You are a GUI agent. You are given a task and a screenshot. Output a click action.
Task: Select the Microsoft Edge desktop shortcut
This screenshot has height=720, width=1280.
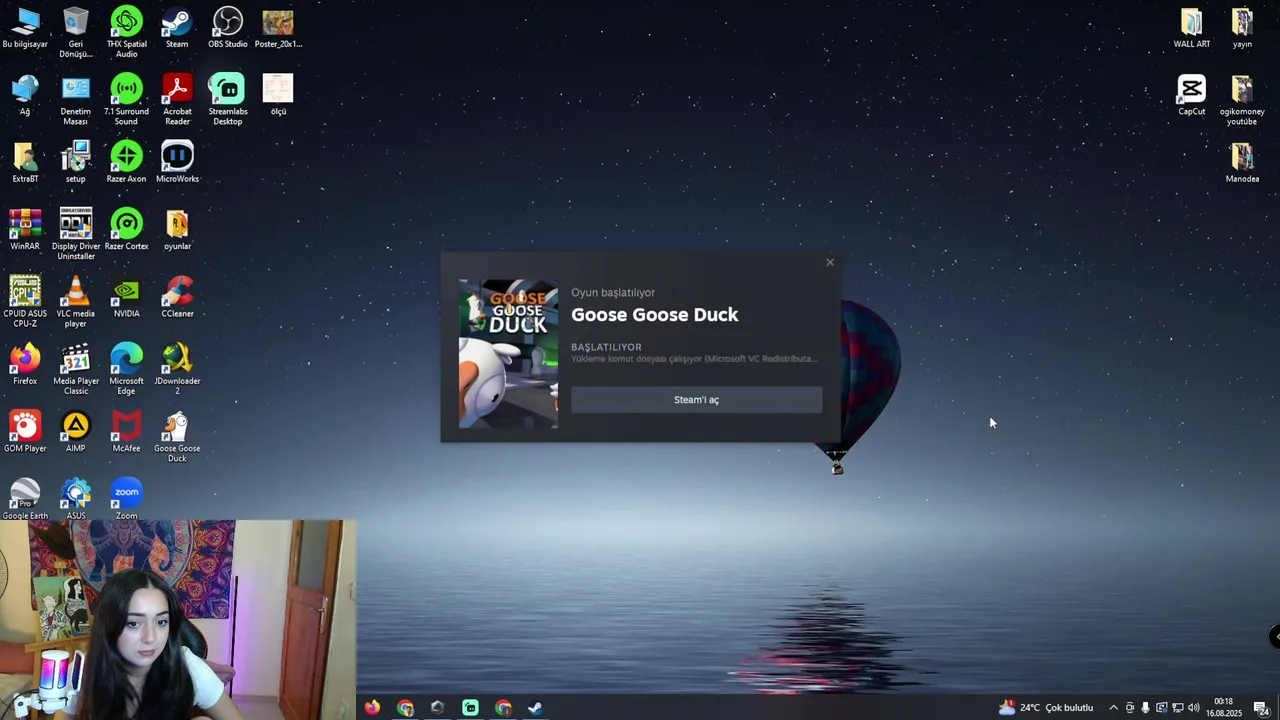coord(126,369)
